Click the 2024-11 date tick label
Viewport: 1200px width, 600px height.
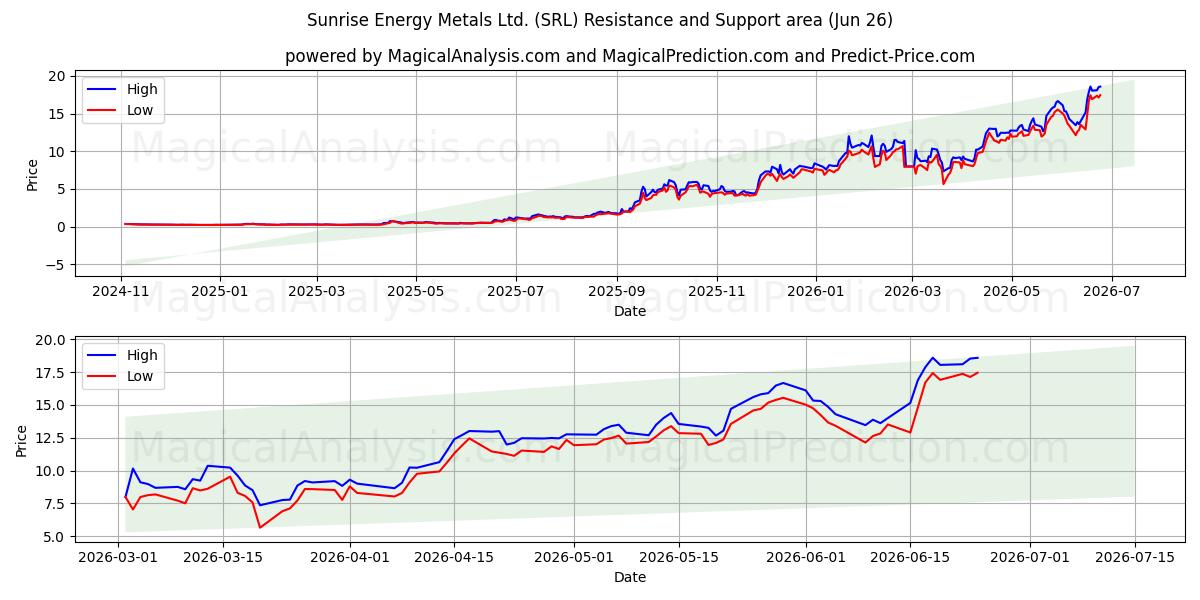(x=122, y=291)
